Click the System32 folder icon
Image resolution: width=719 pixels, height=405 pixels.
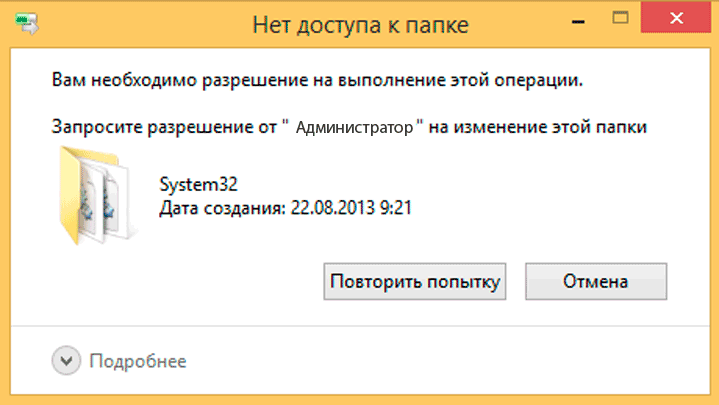click(x=93, y=196)
